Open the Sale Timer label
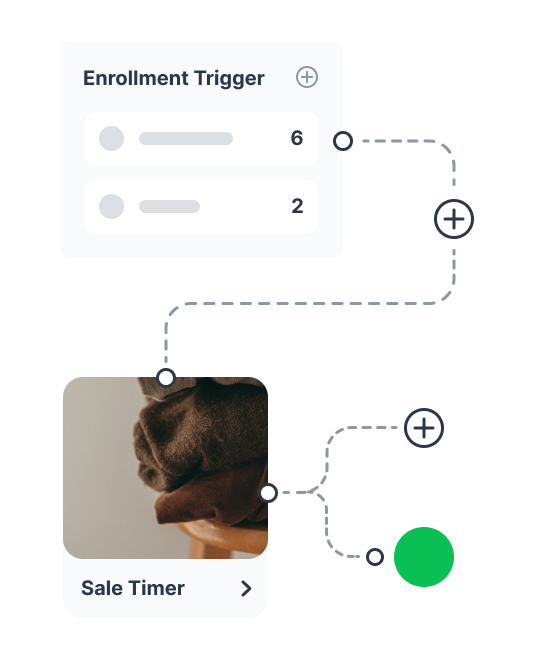The image size is (558, 659). point(133,588)
